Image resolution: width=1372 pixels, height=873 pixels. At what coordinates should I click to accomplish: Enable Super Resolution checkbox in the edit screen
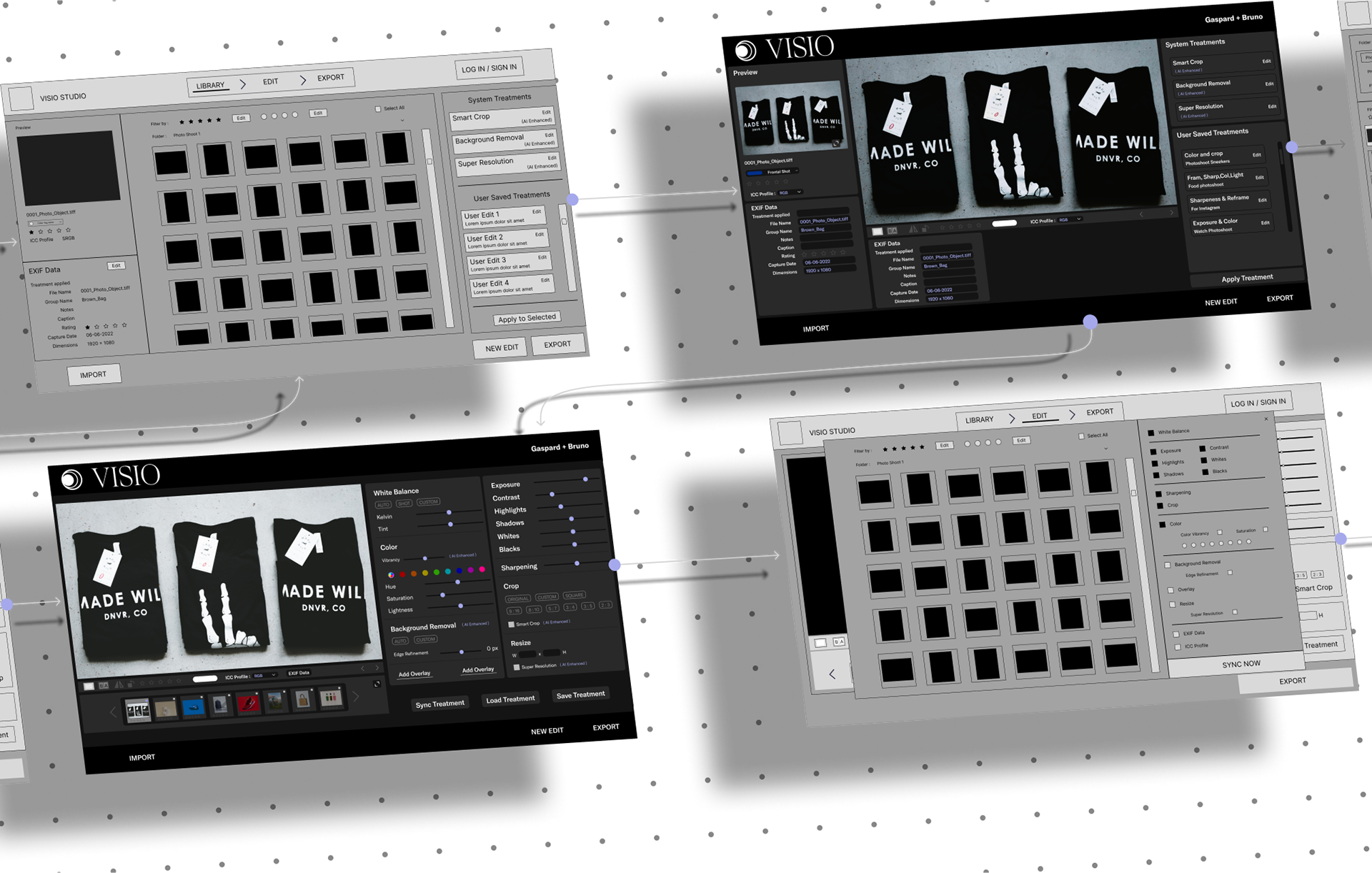pos(517,667)
